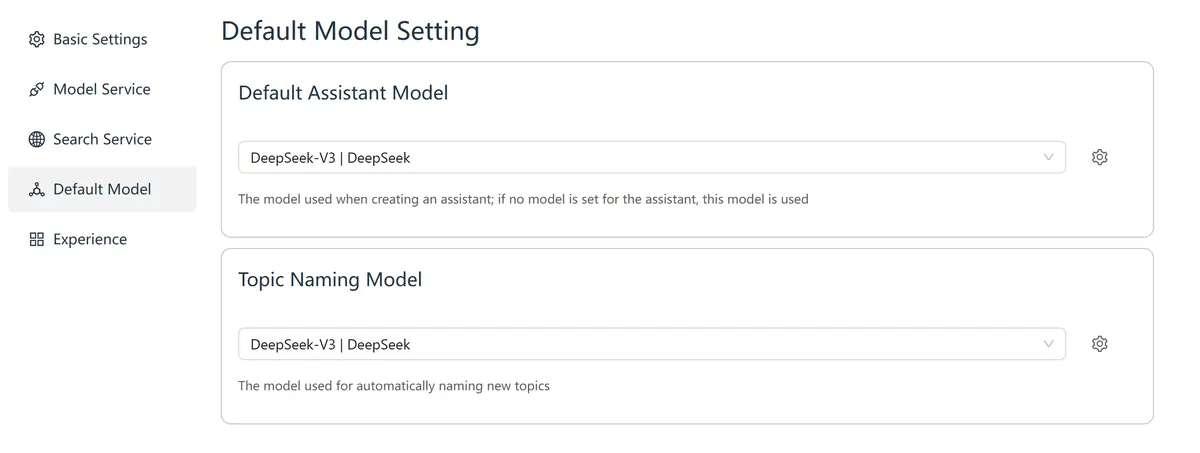Switch to Search Service settings
1200x453 pixels.
pos(102,139)
